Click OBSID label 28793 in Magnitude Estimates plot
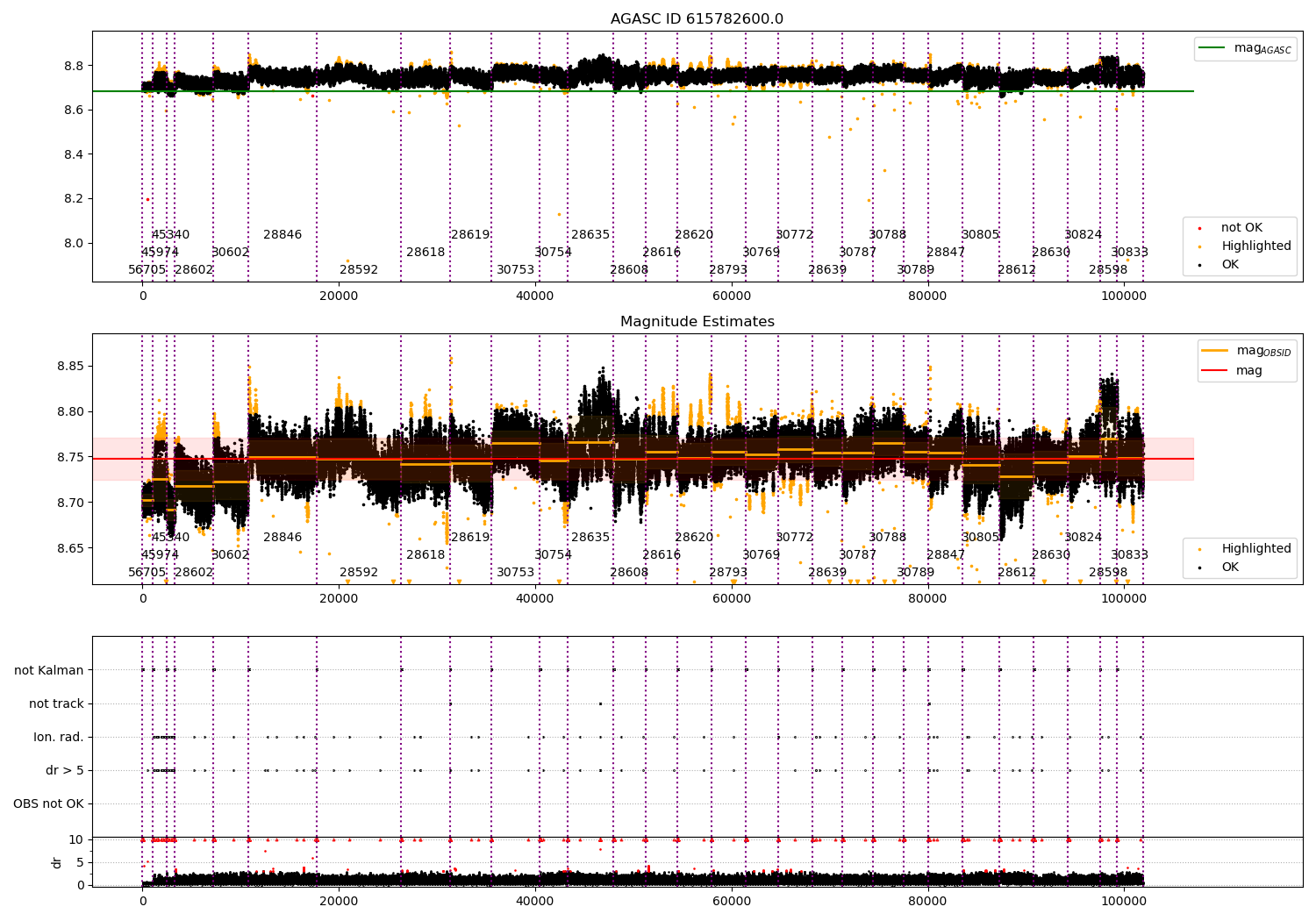 click(x=728, y=573)
